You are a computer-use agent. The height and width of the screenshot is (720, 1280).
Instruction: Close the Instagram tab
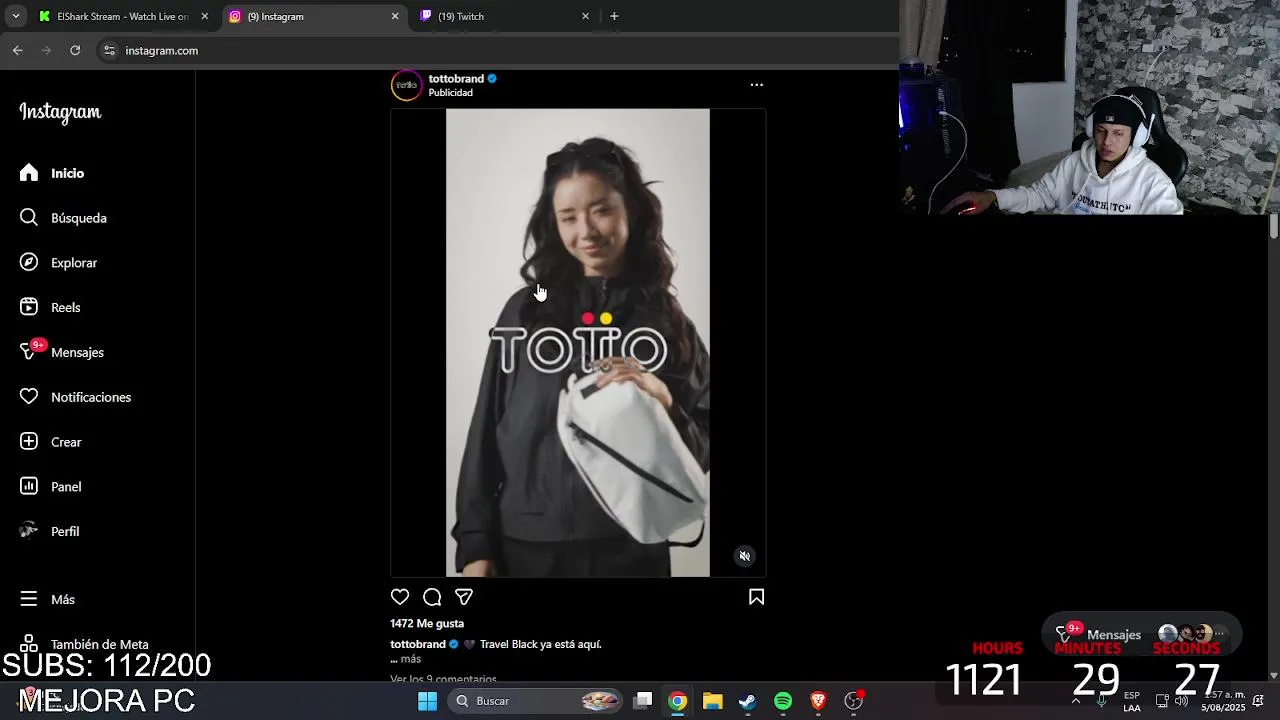point(395,16)
